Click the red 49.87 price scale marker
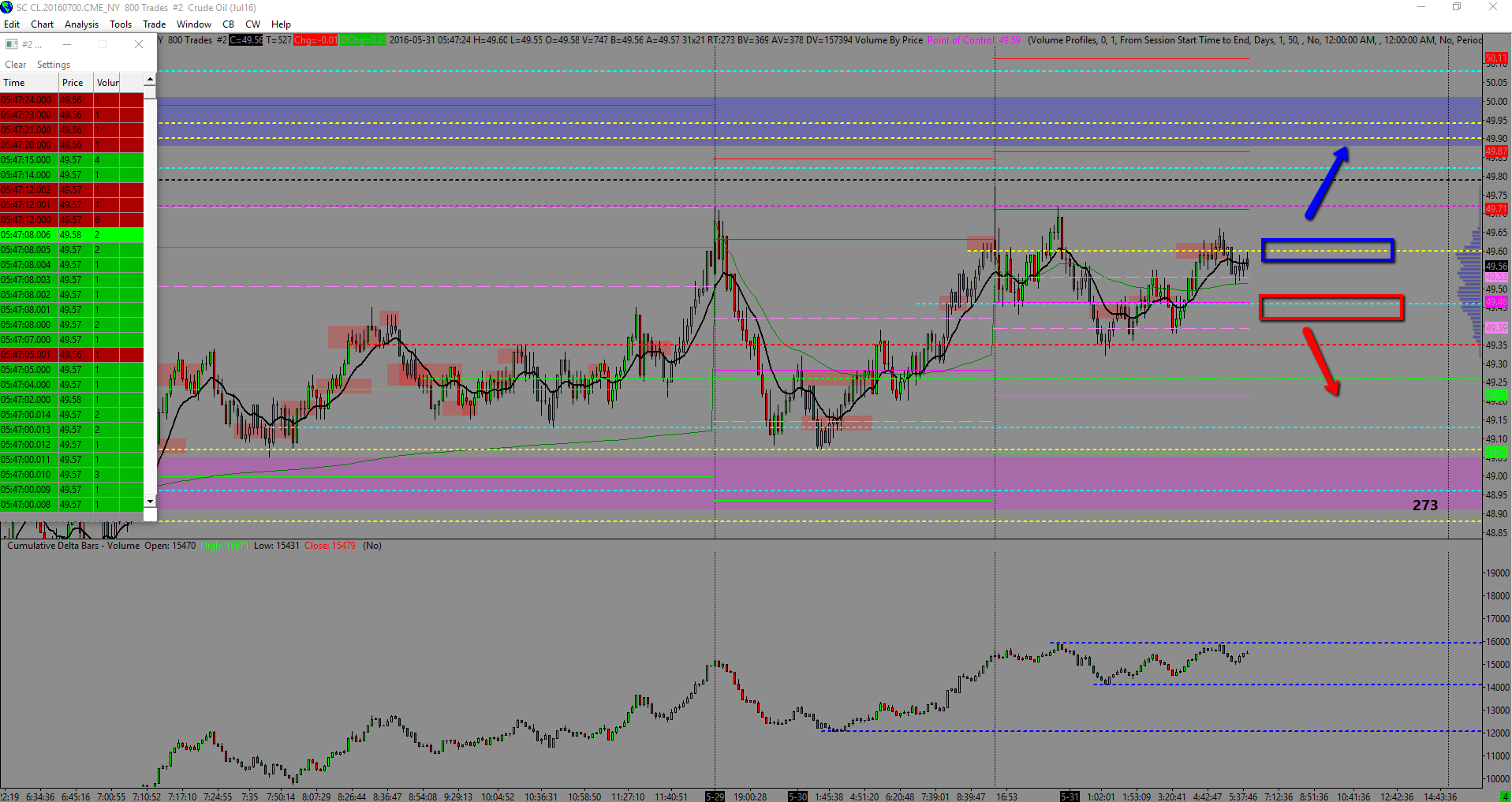The height and width of the screenshot is (802, 1512). click(1496, 151)
